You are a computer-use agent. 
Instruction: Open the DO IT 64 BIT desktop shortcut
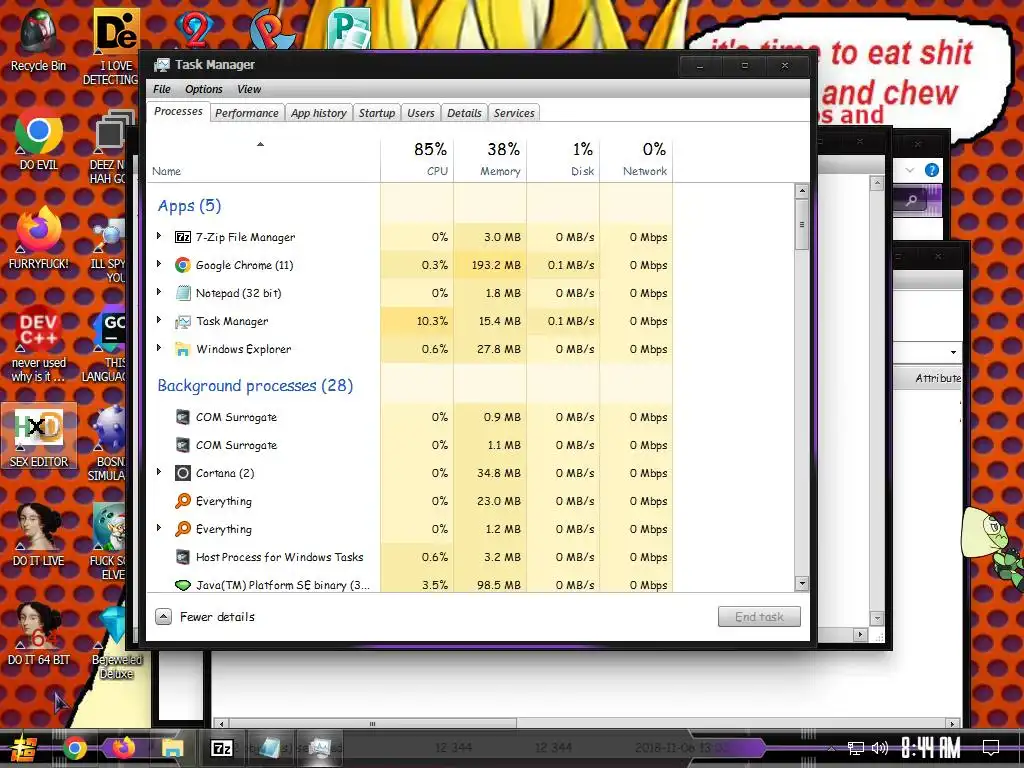click(38, 633)
